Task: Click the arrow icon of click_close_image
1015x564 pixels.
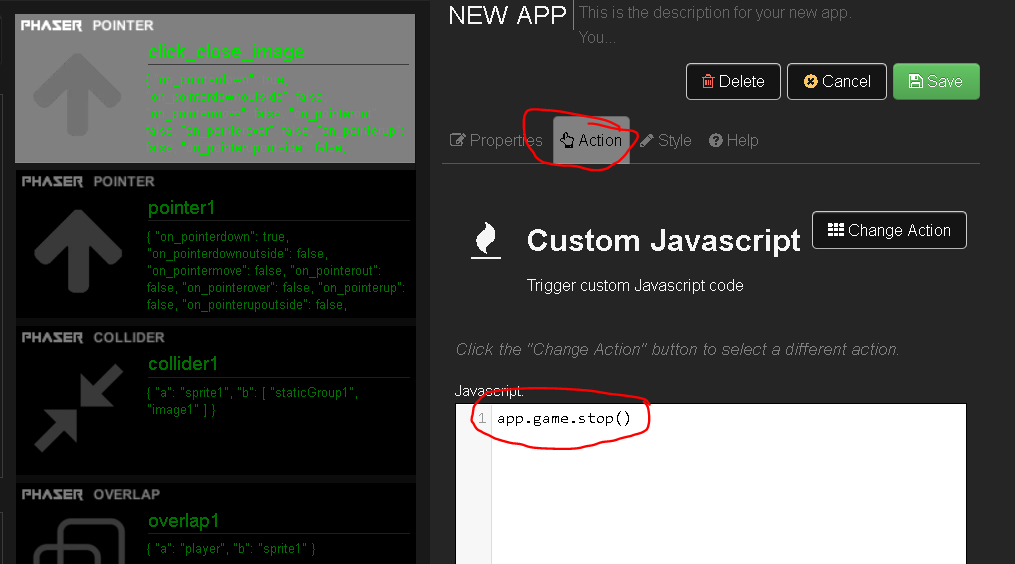Action: [x=78, y=95]
